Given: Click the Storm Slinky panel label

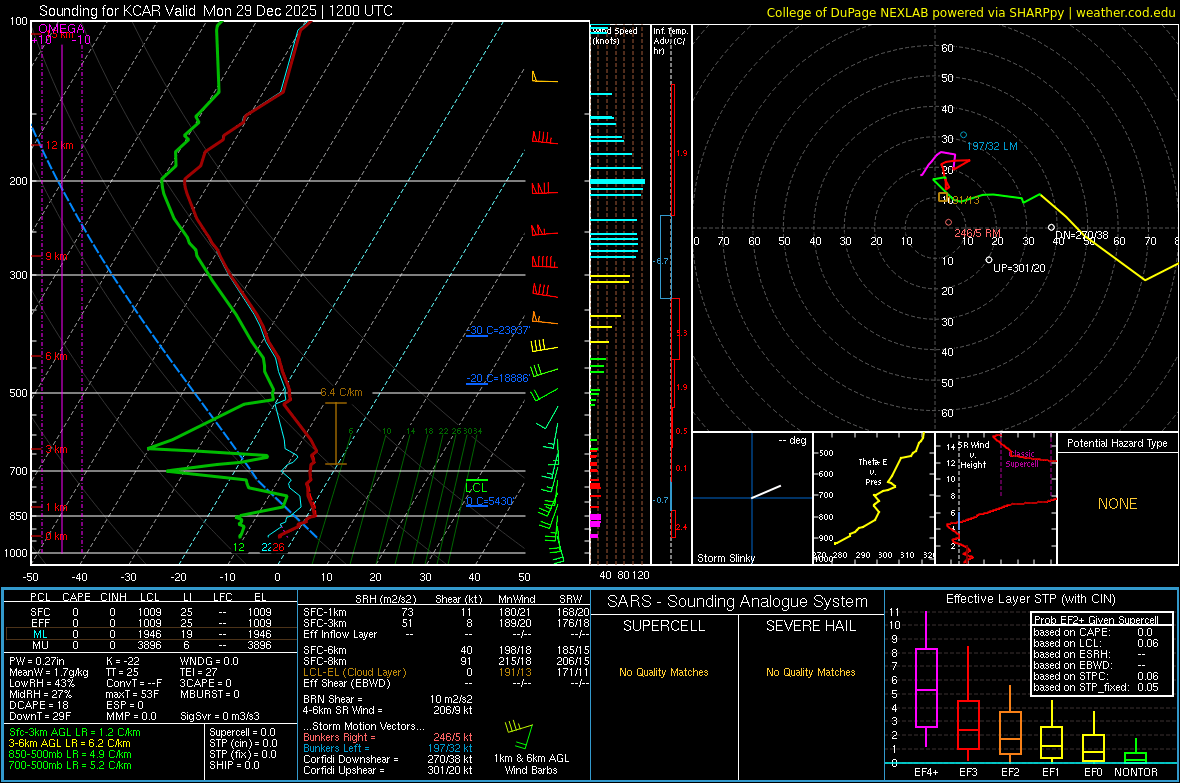Looking at the screenshot, I should 725,558.
